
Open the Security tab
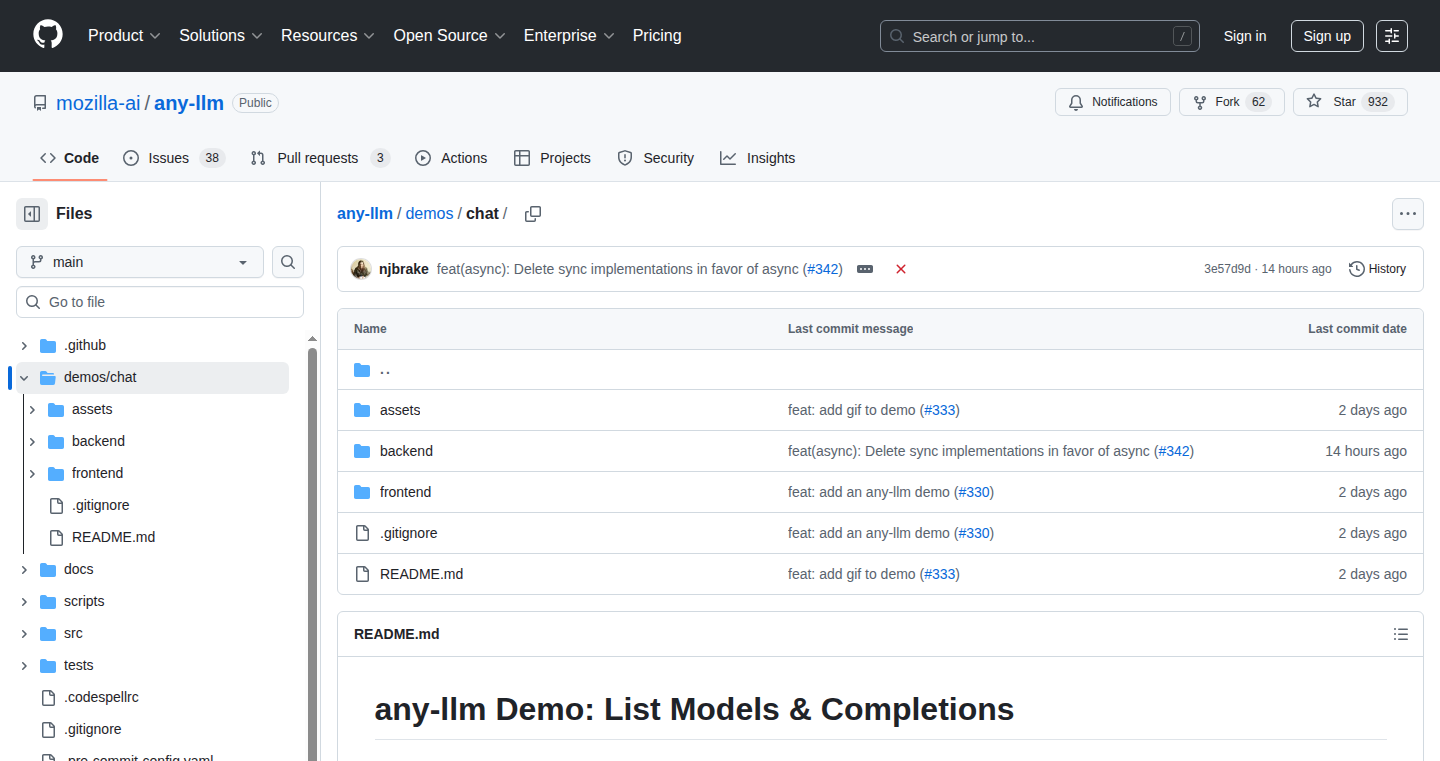tap(655, 158)
